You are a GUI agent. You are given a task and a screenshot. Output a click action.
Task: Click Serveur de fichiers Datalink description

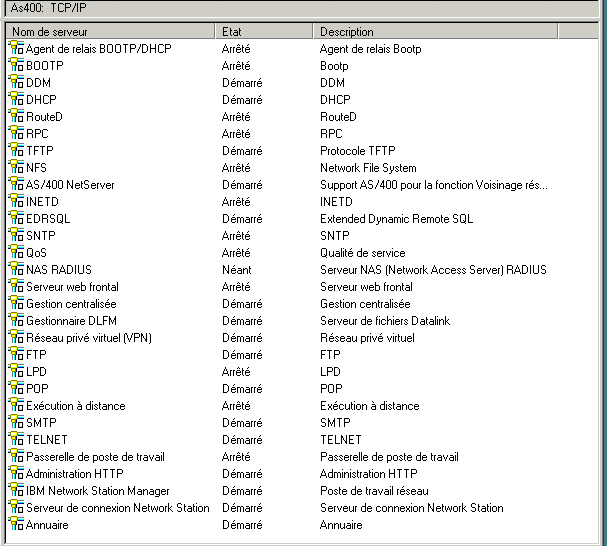[x=385, y=321]
